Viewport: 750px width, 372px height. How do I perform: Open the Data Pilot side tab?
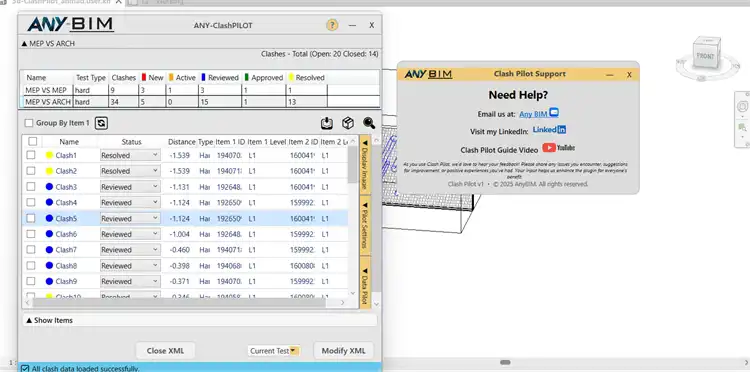(364, 282)
